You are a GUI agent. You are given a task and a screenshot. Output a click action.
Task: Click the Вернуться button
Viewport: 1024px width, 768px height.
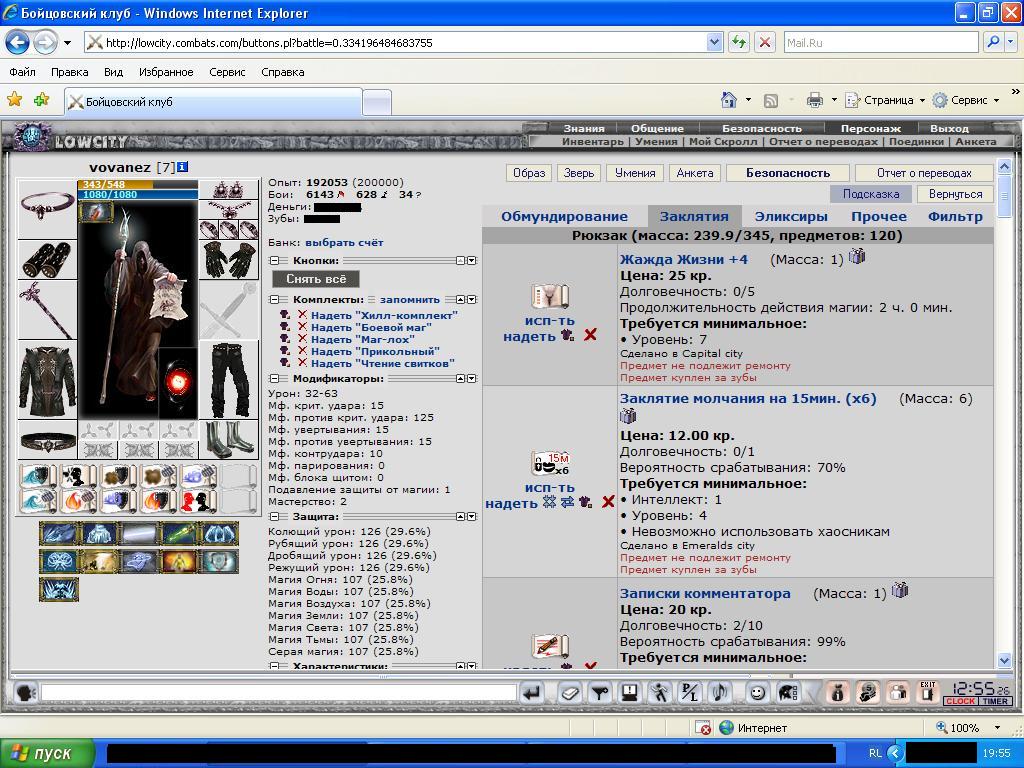(x=955, y=194)
